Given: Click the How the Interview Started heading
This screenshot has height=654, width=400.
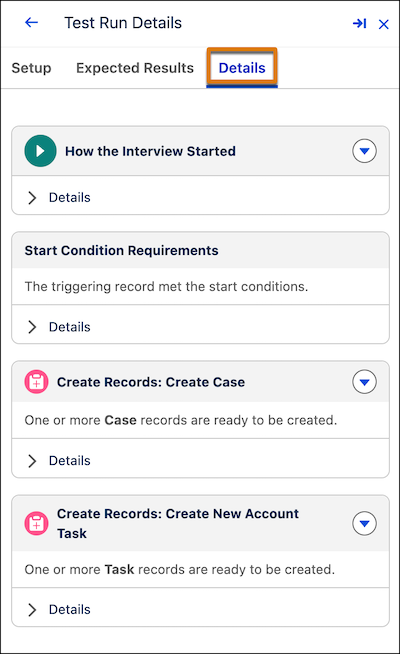Looking at the screenshot, I should pyautogui.click(x=150, y=151).
